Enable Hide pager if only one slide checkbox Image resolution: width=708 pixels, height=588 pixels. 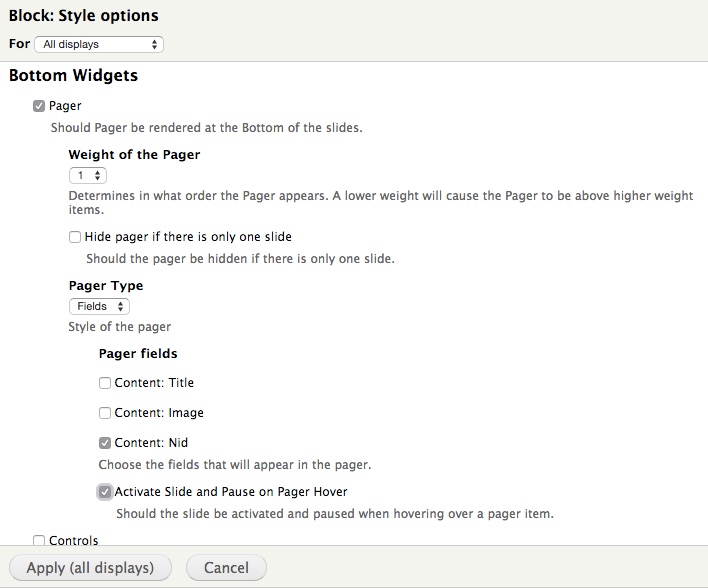tap(75, 237)
